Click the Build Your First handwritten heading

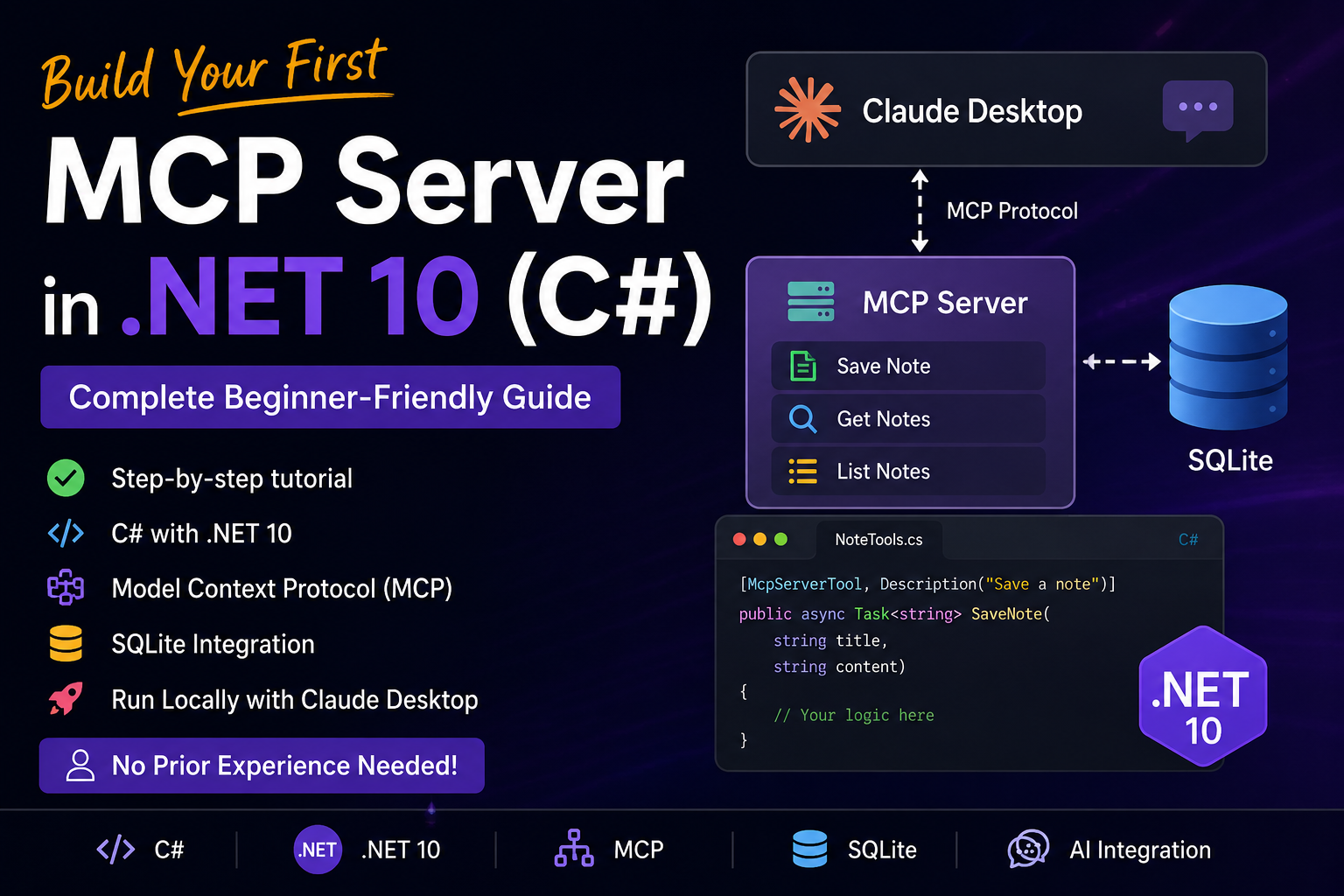[215, 74]
